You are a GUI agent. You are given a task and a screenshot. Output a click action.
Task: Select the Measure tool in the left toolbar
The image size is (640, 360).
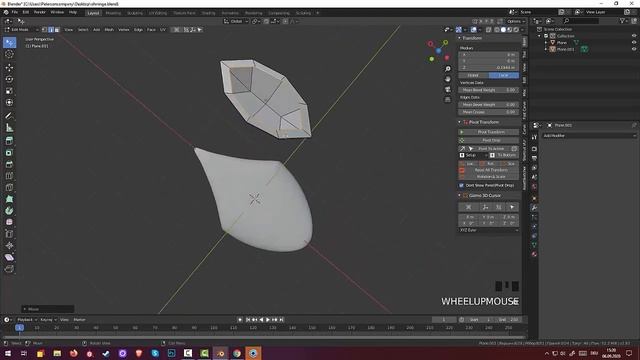[x=9, y=128]
